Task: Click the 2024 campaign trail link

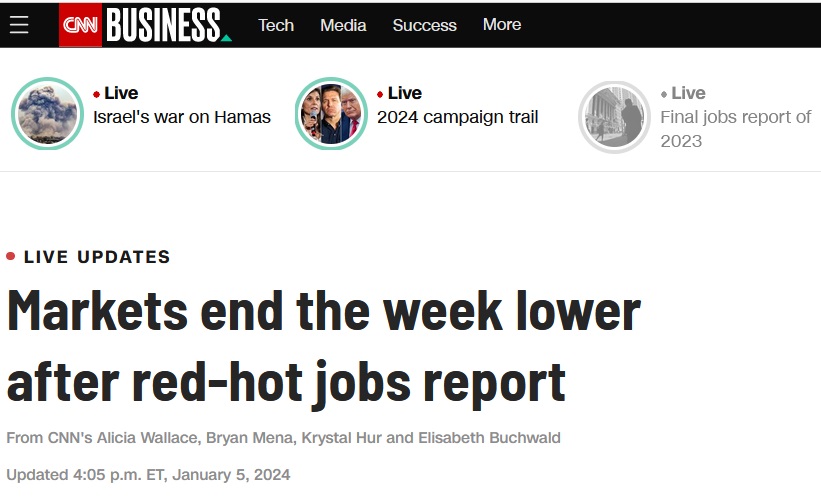Action: tap(457, 117)
